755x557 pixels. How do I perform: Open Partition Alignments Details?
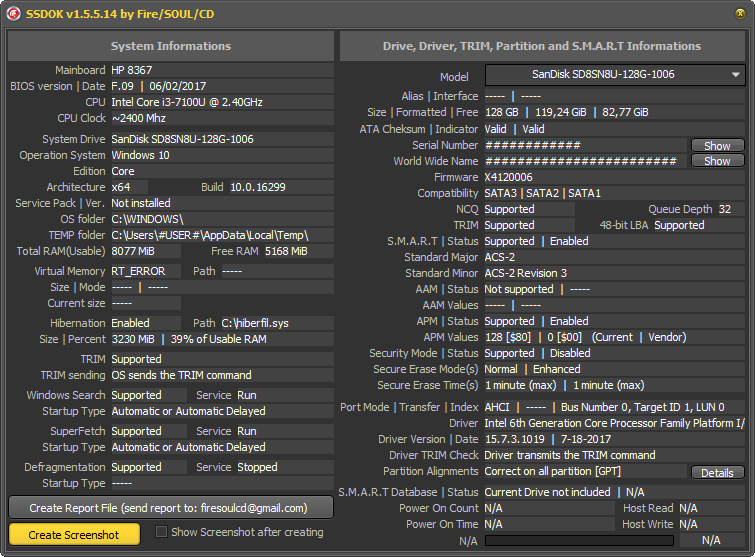717,473
